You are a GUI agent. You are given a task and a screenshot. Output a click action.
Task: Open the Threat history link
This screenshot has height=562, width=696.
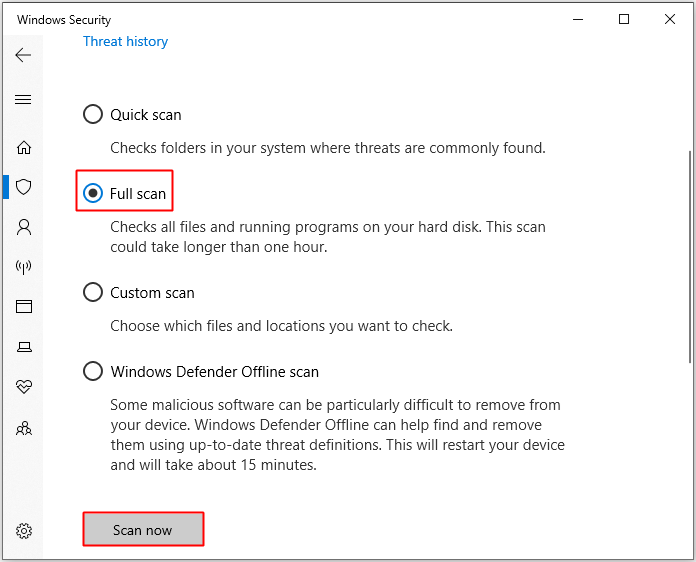click(125, 41)
